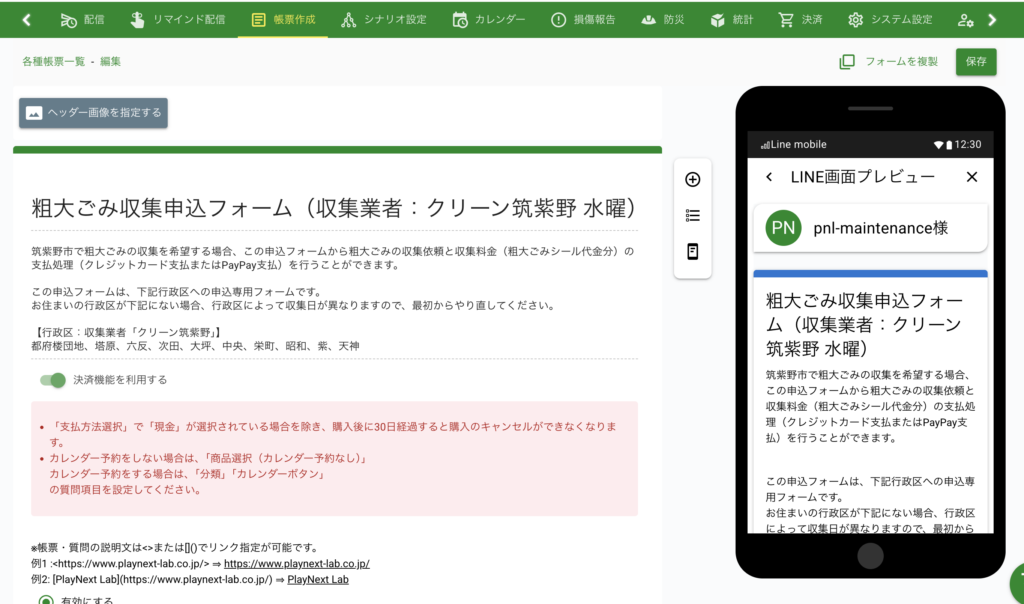Close the LINE画面プレビュー with X
Viewport: 1024px width, 604px height.
(x=972, y=177)
